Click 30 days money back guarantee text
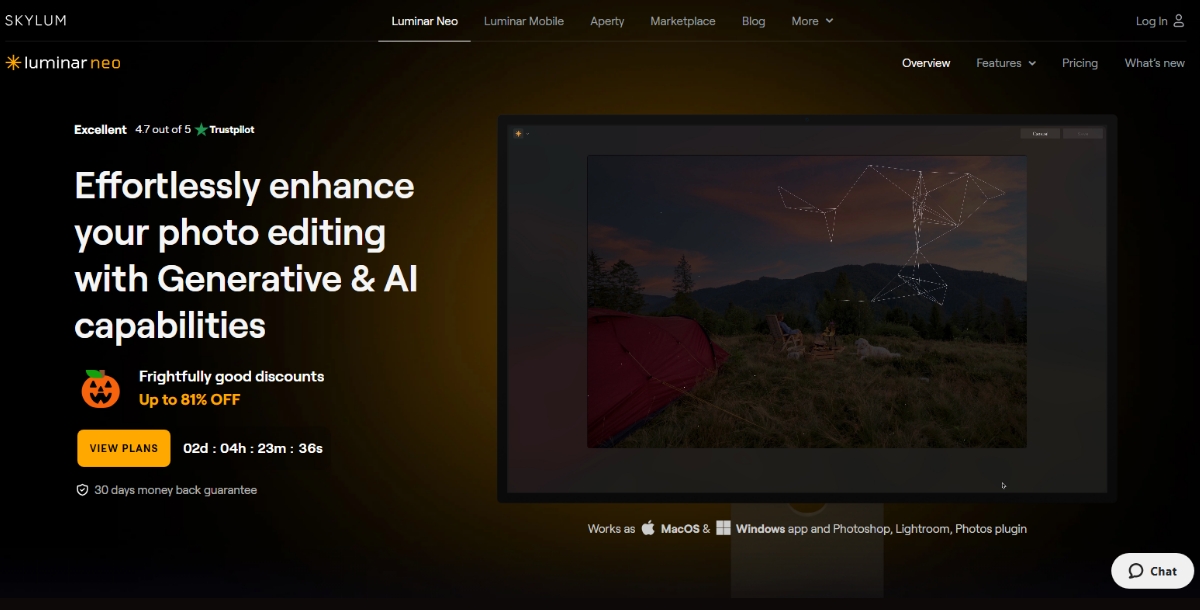The height and width of the screenshot is (610, 1200). point(176,491)
